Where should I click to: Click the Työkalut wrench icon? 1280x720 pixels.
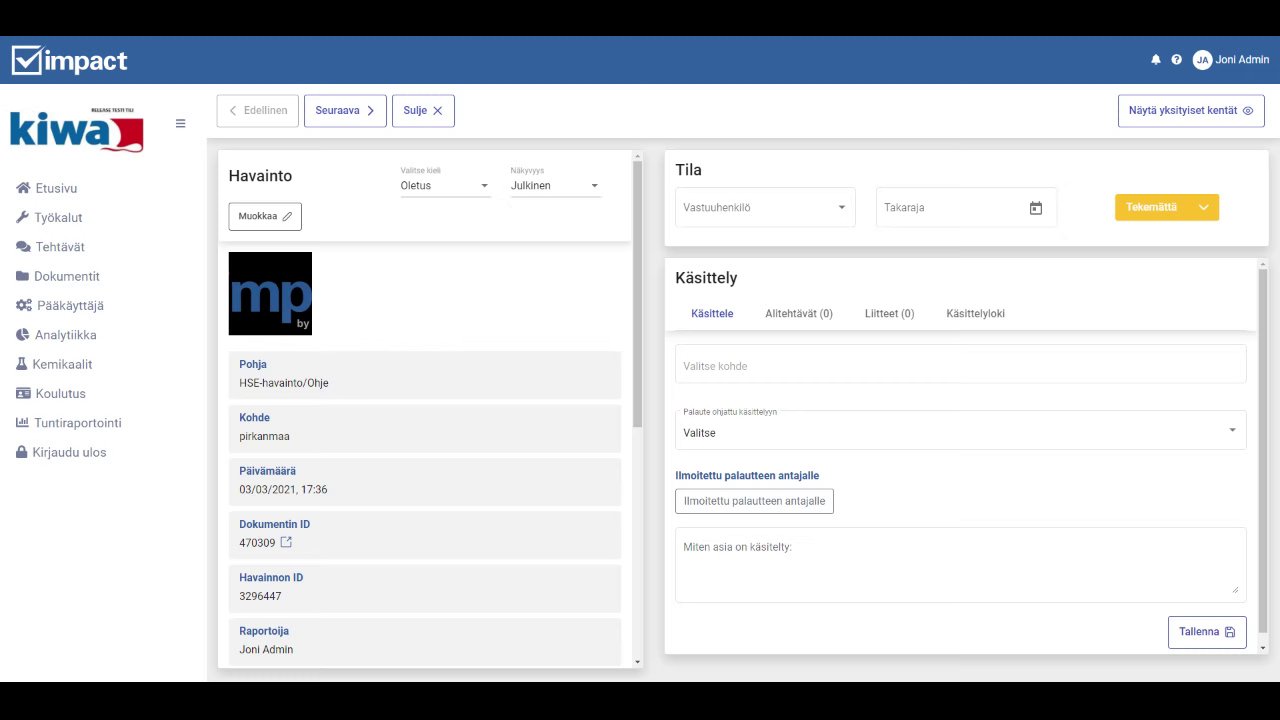(23, 217)
